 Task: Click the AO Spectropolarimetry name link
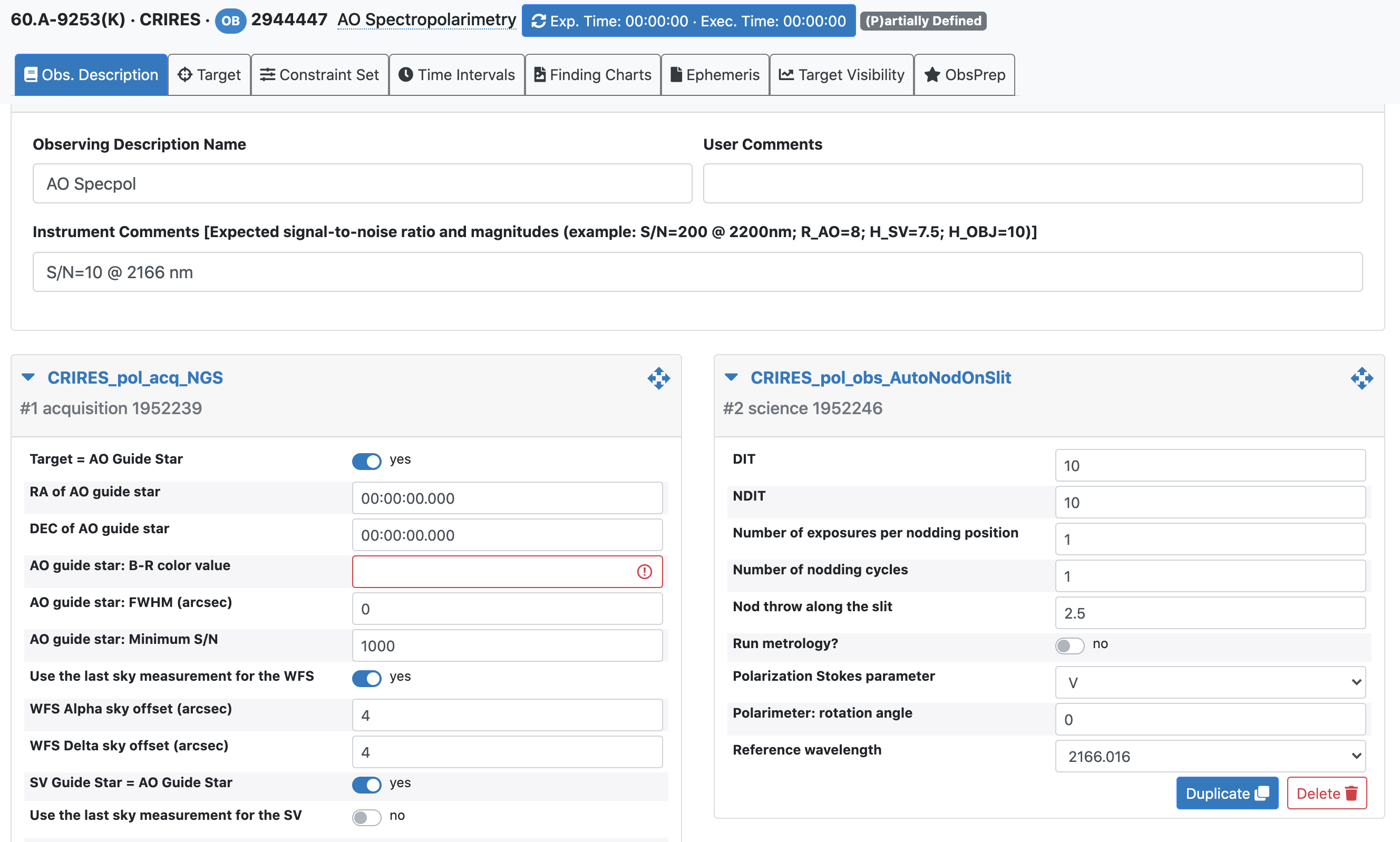click(426, 20)
